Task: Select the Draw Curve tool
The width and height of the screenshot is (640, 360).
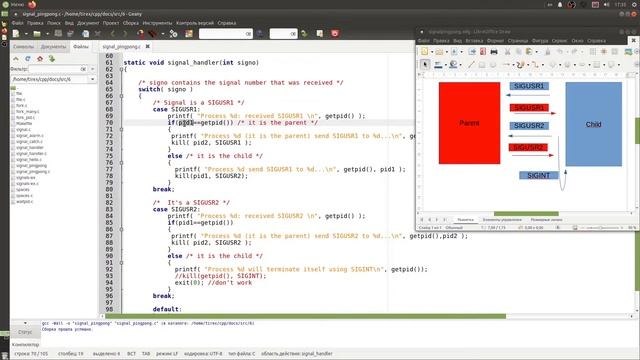Action: pyautogui.click(x=520, y=64)
